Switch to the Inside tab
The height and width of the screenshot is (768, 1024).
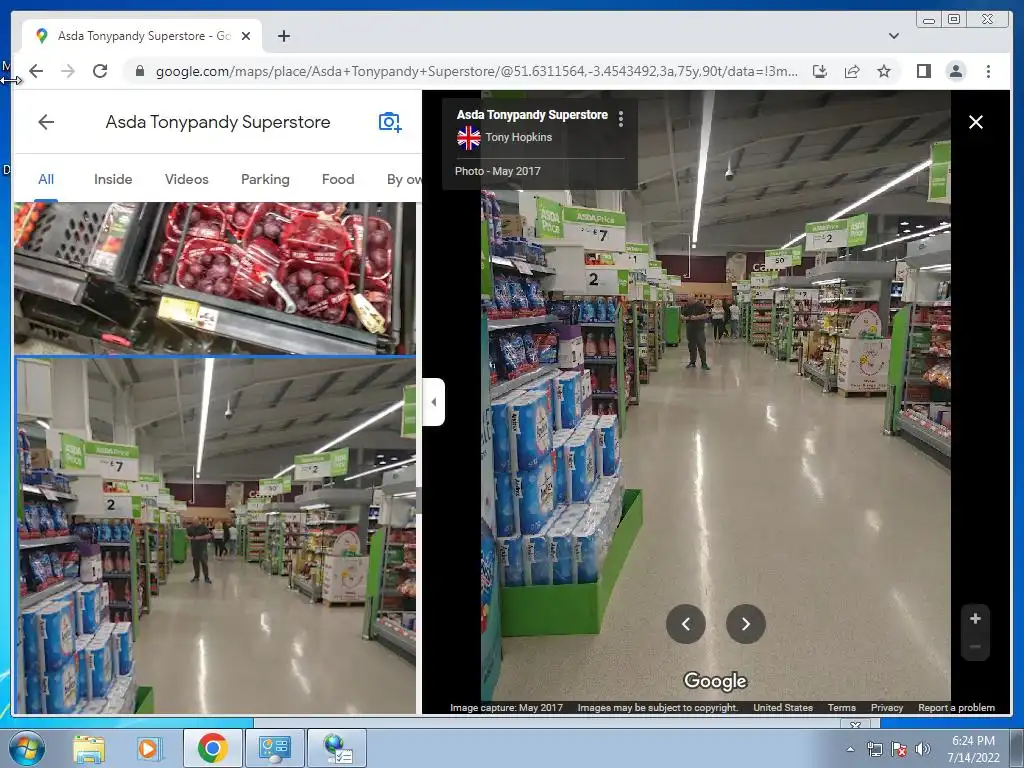pos(113,179)
